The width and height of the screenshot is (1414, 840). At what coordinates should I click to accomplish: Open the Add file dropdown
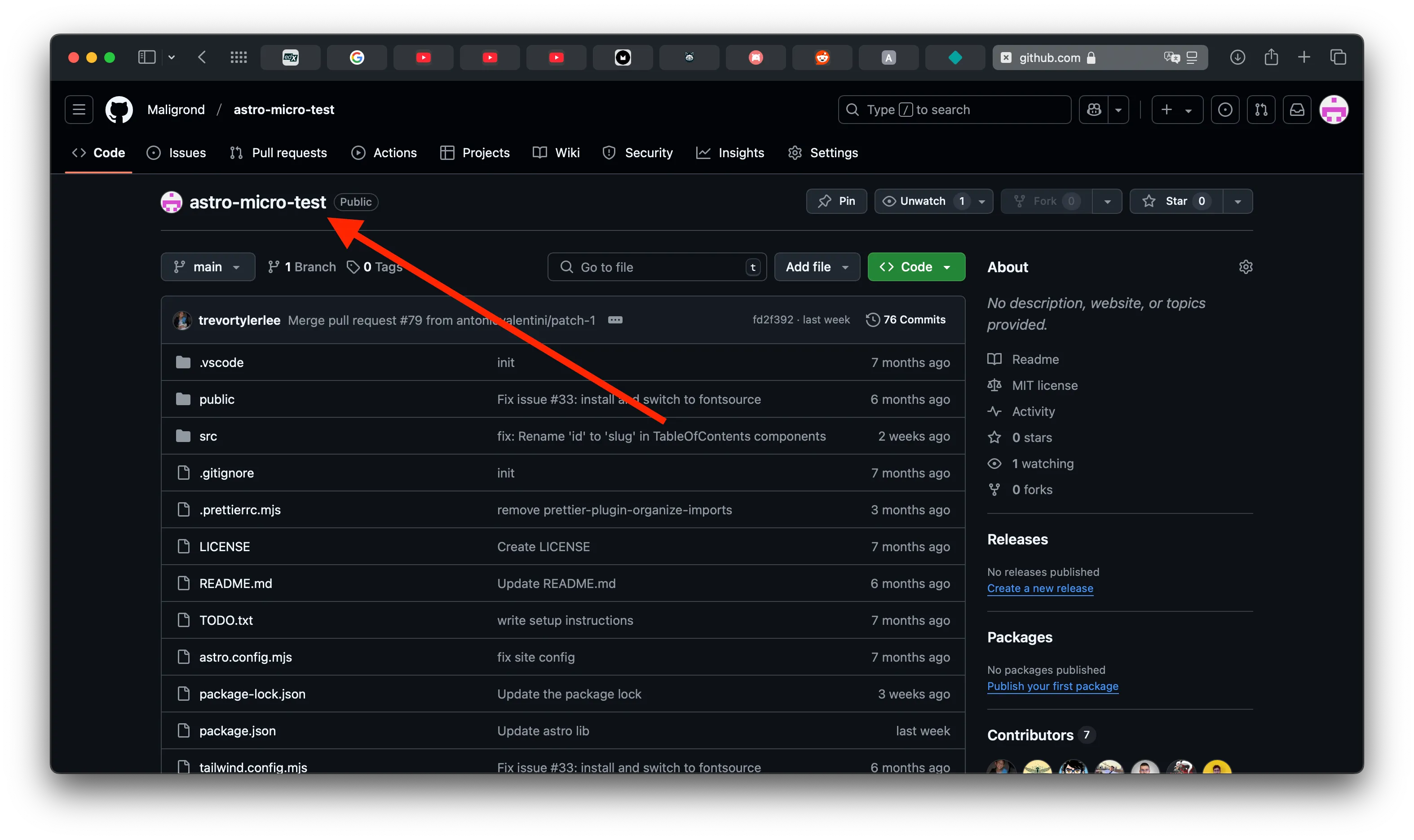tap(817, 267)
